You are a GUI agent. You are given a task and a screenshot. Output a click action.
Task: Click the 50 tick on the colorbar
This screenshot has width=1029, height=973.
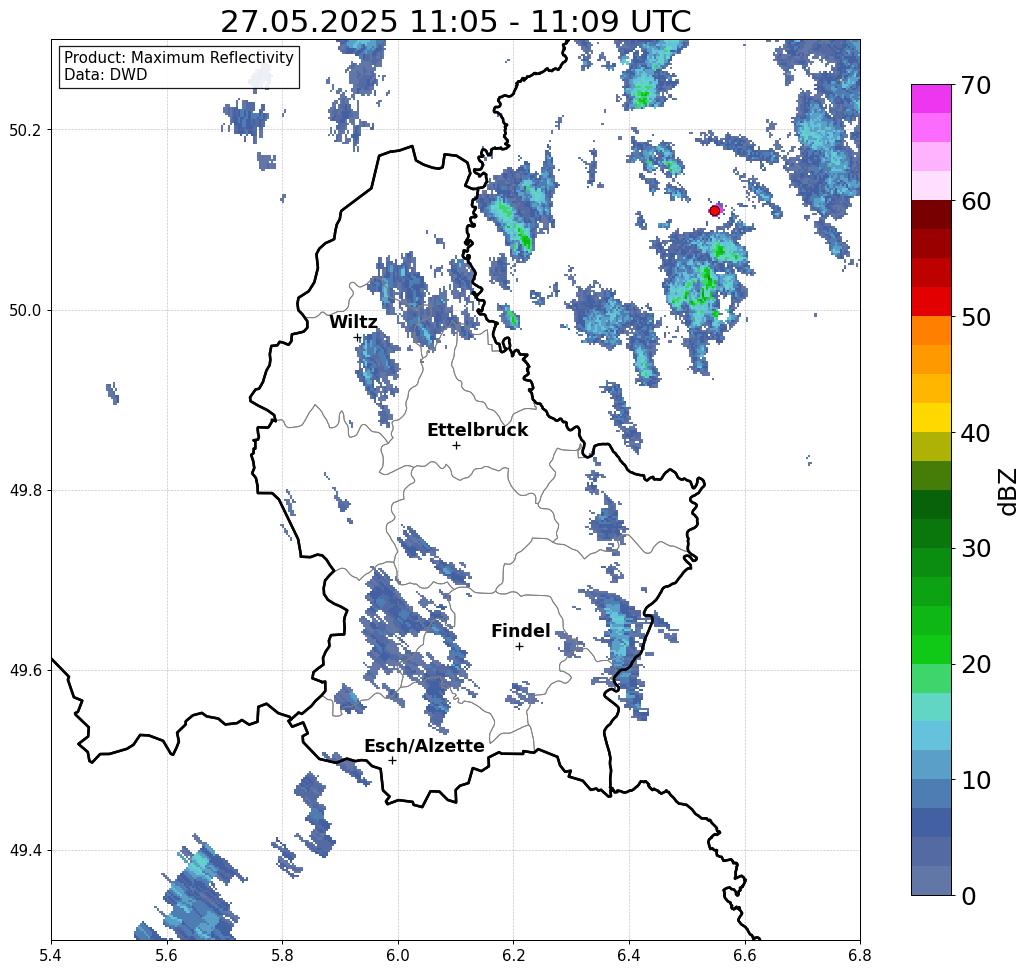point(975,317)
